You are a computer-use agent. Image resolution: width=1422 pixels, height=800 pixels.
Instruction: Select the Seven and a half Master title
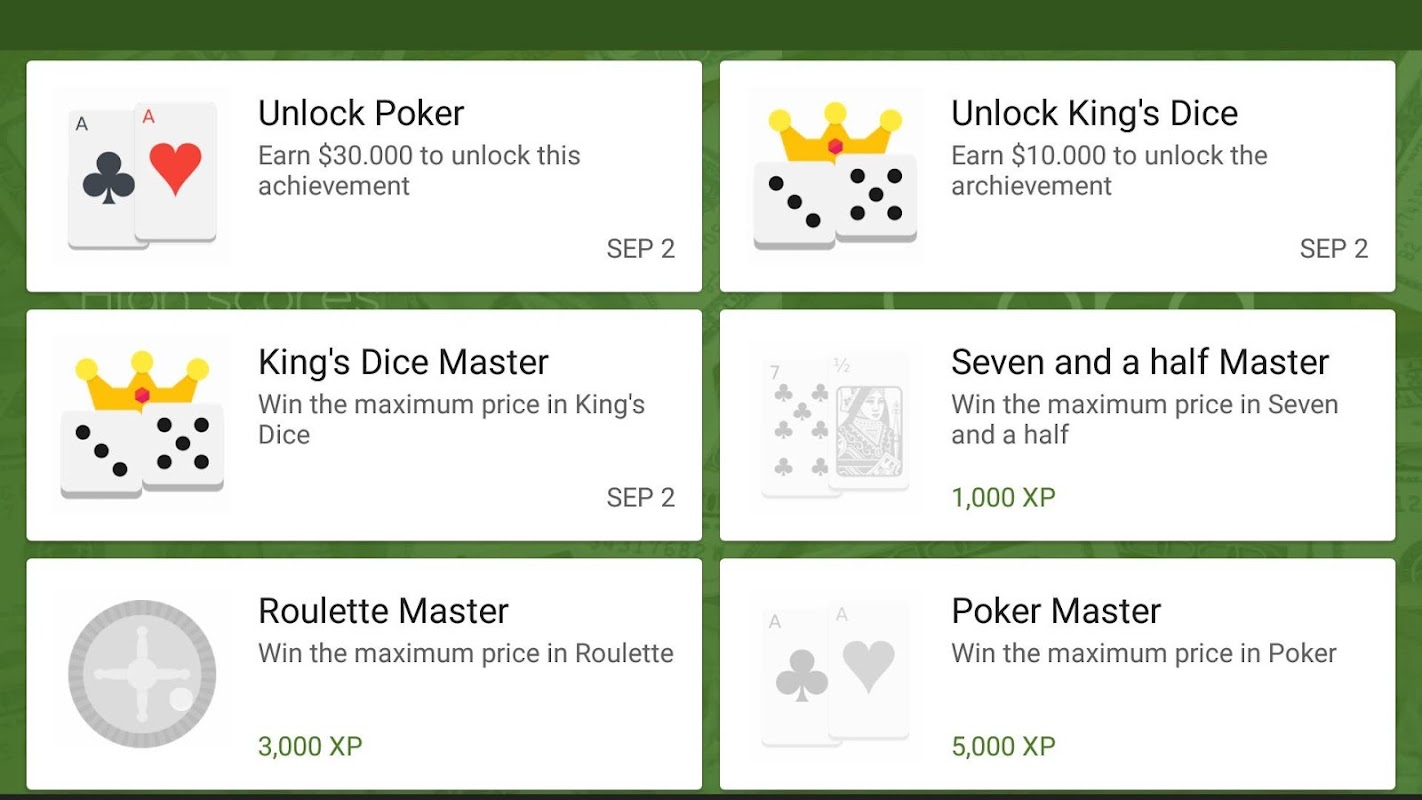point(1140,362)
